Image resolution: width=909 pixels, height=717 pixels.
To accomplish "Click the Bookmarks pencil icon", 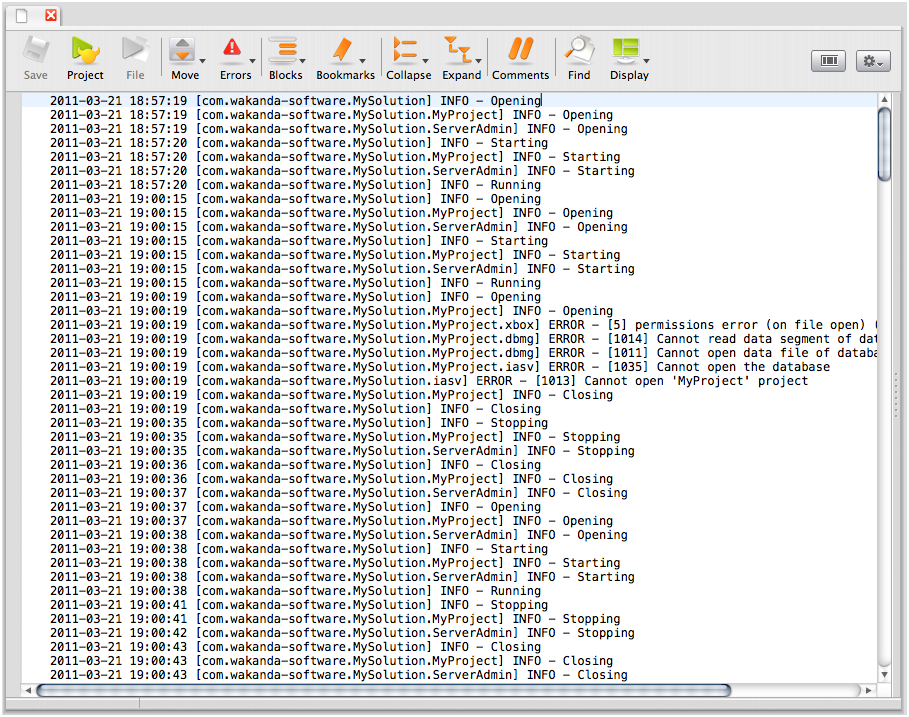I will 343,50.
